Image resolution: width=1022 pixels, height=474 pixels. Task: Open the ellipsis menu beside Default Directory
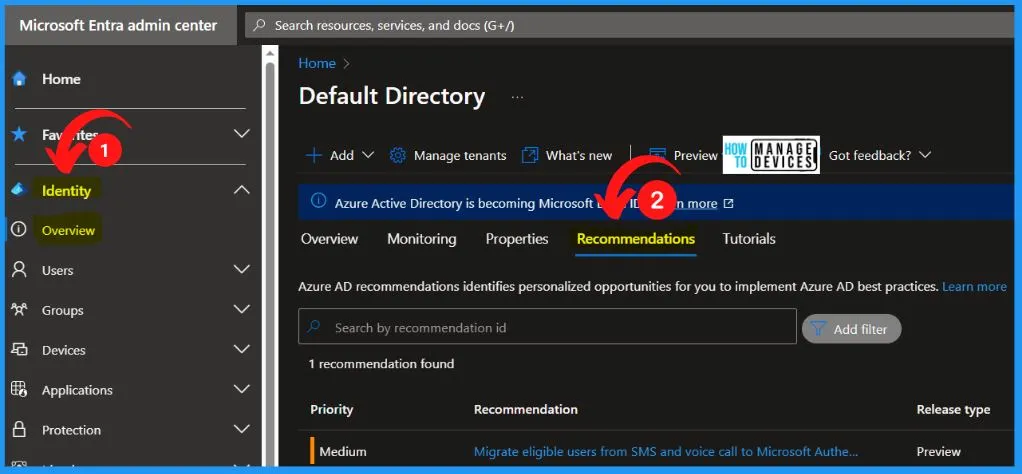[517, 97]
